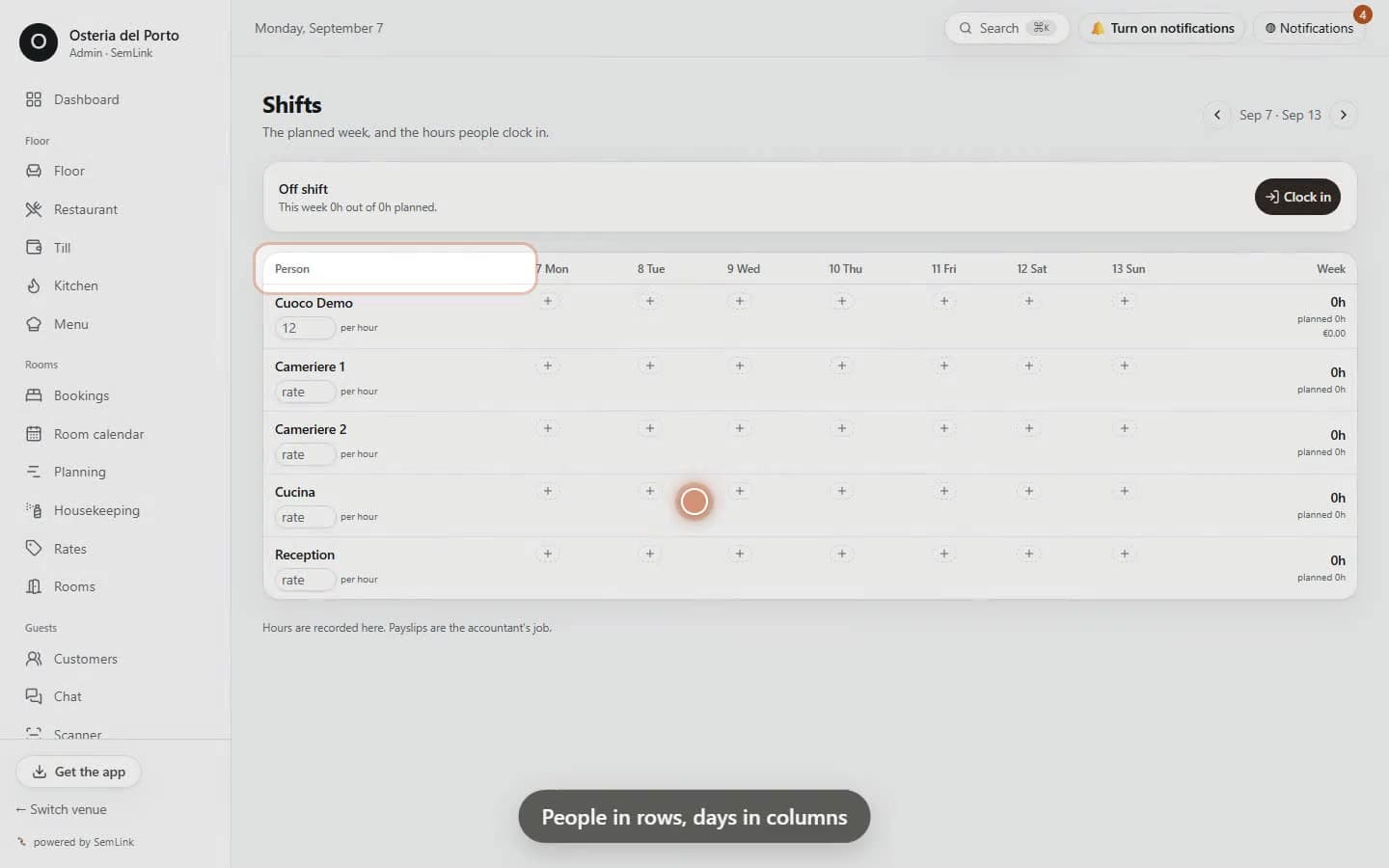
Task: Click the Rates tag icon
Action: [34, 549]
